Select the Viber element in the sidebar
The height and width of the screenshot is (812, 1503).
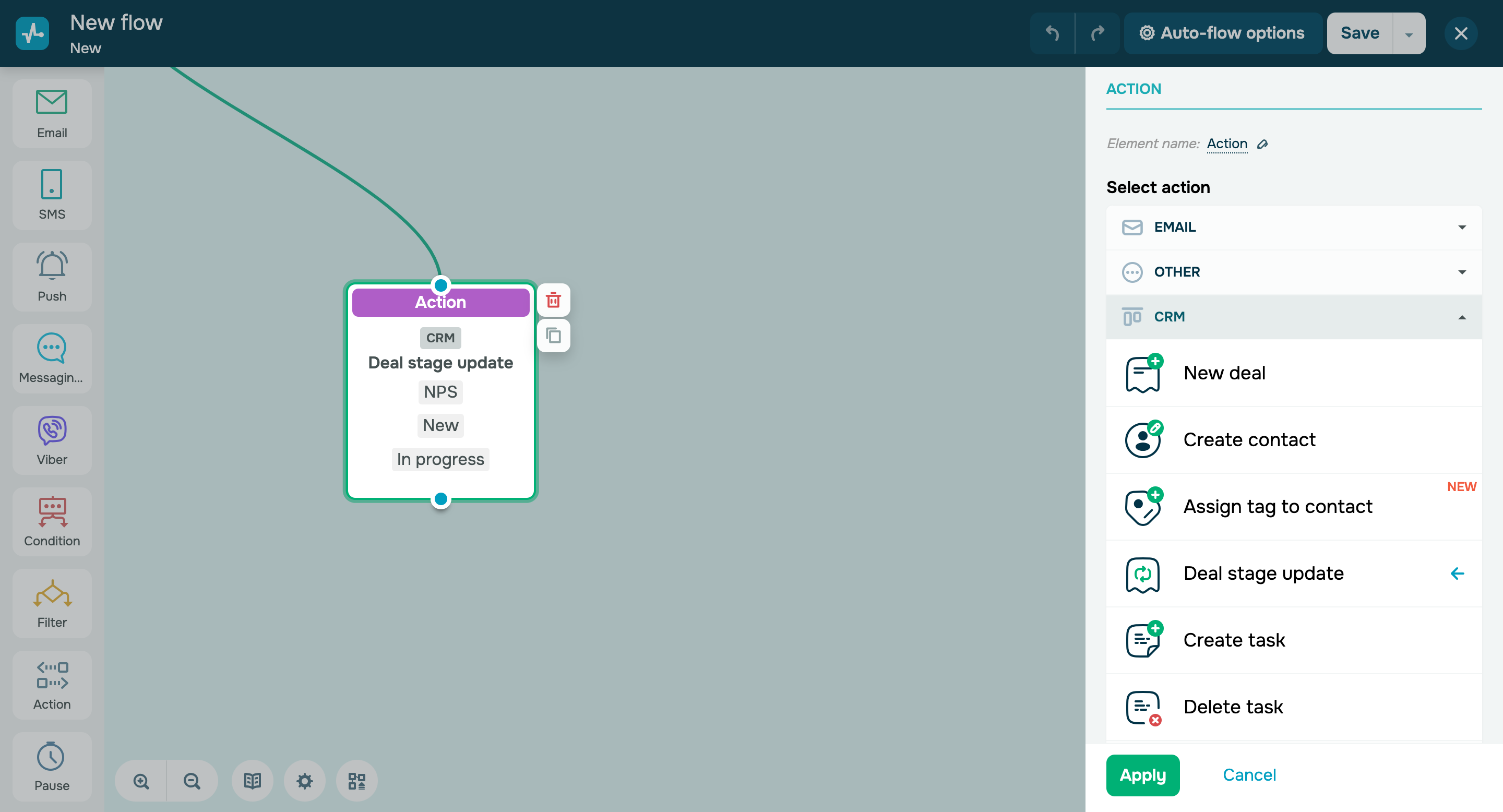pyautogui.click(x=52, y=440)
